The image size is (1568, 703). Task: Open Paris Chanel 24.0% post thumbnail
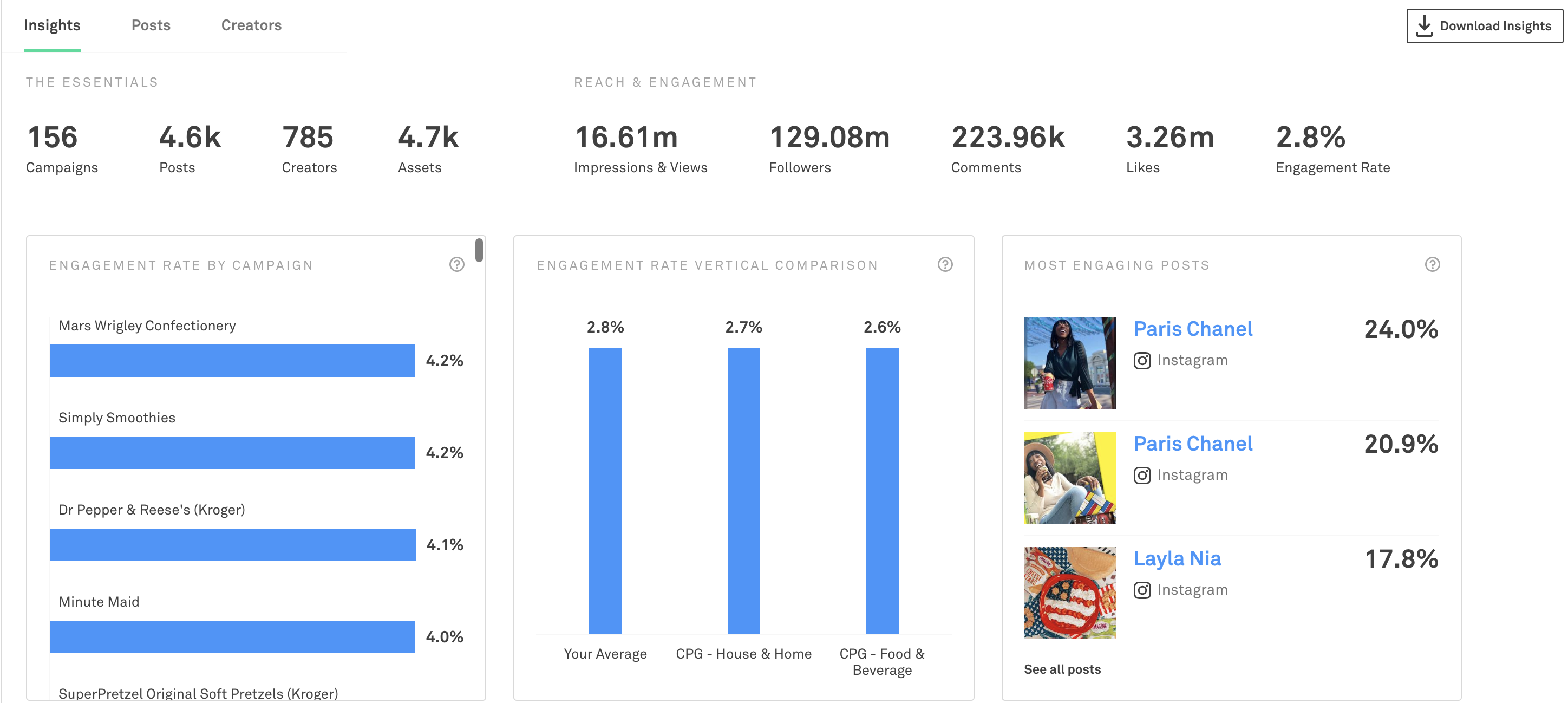point(1069,363)
